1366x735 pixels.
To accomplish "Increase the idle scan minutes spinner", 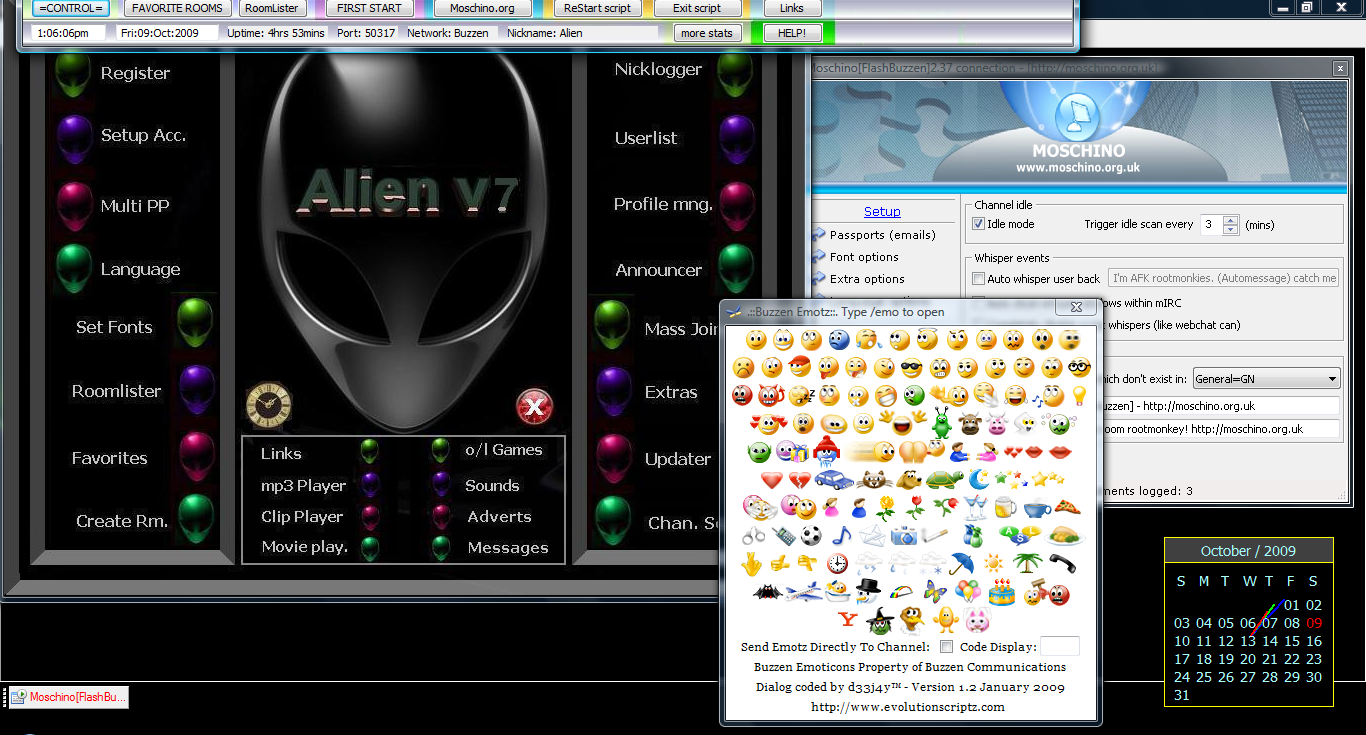I will pyautogui.click(x=1231, y=219).
